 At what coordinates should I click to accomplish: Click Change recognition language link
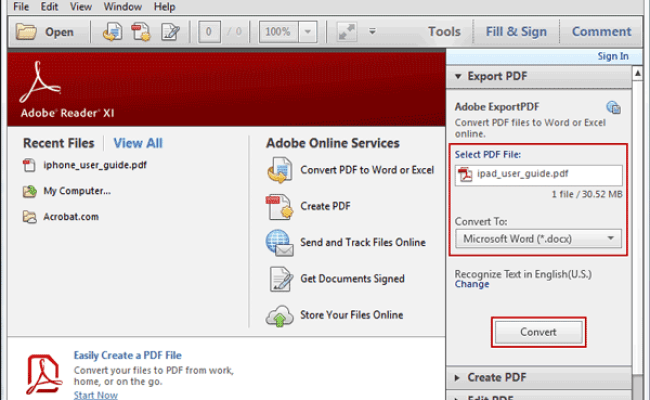[472, 284]
